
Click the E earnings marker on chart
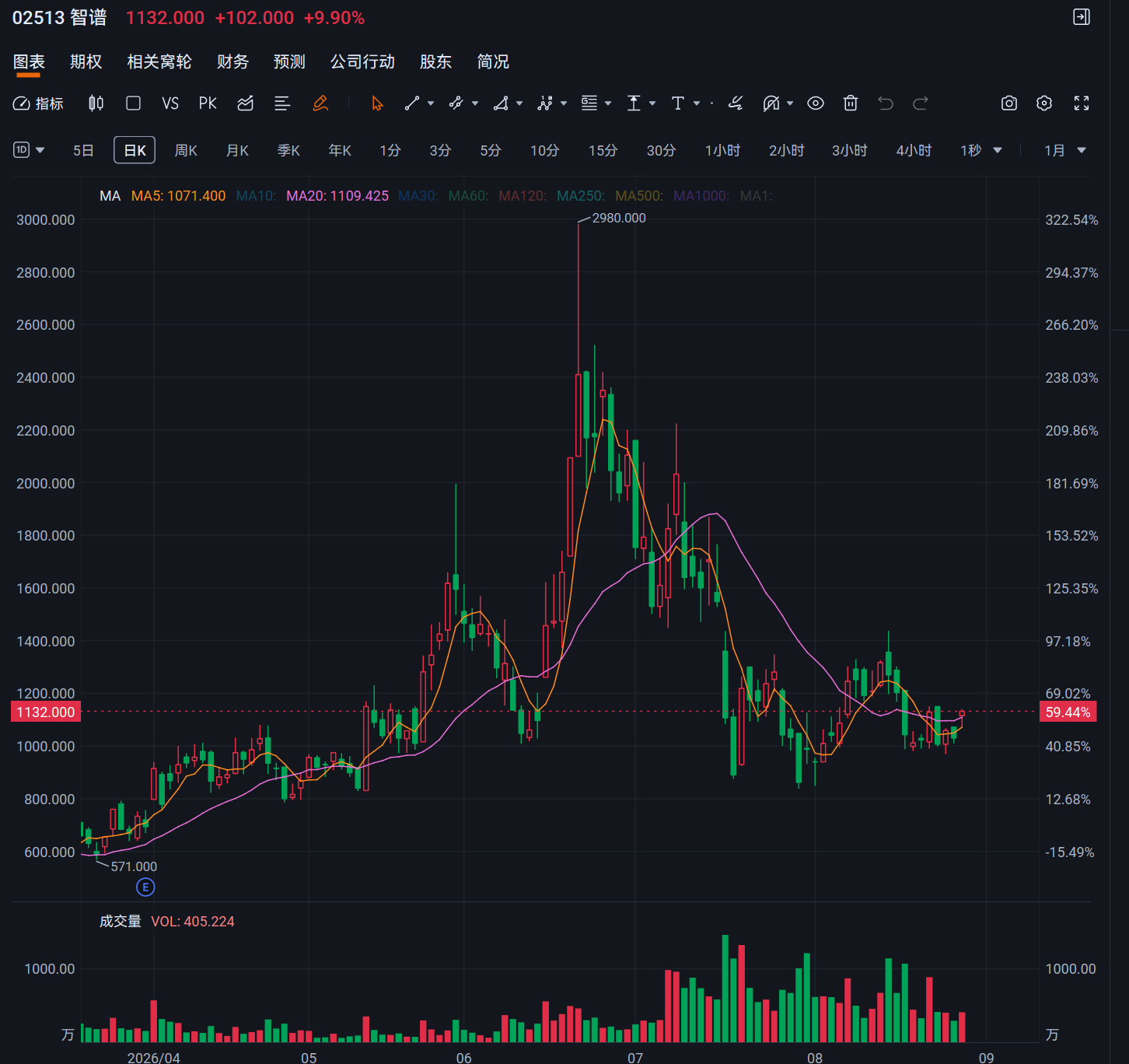[145, 887]
